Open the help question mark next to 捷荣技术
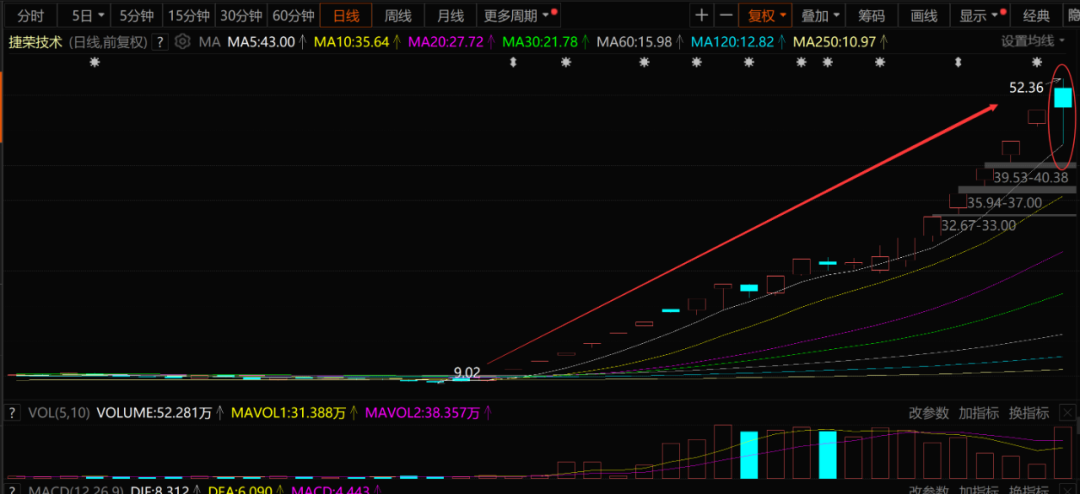 pyautogui.click(x=160, y=42)
